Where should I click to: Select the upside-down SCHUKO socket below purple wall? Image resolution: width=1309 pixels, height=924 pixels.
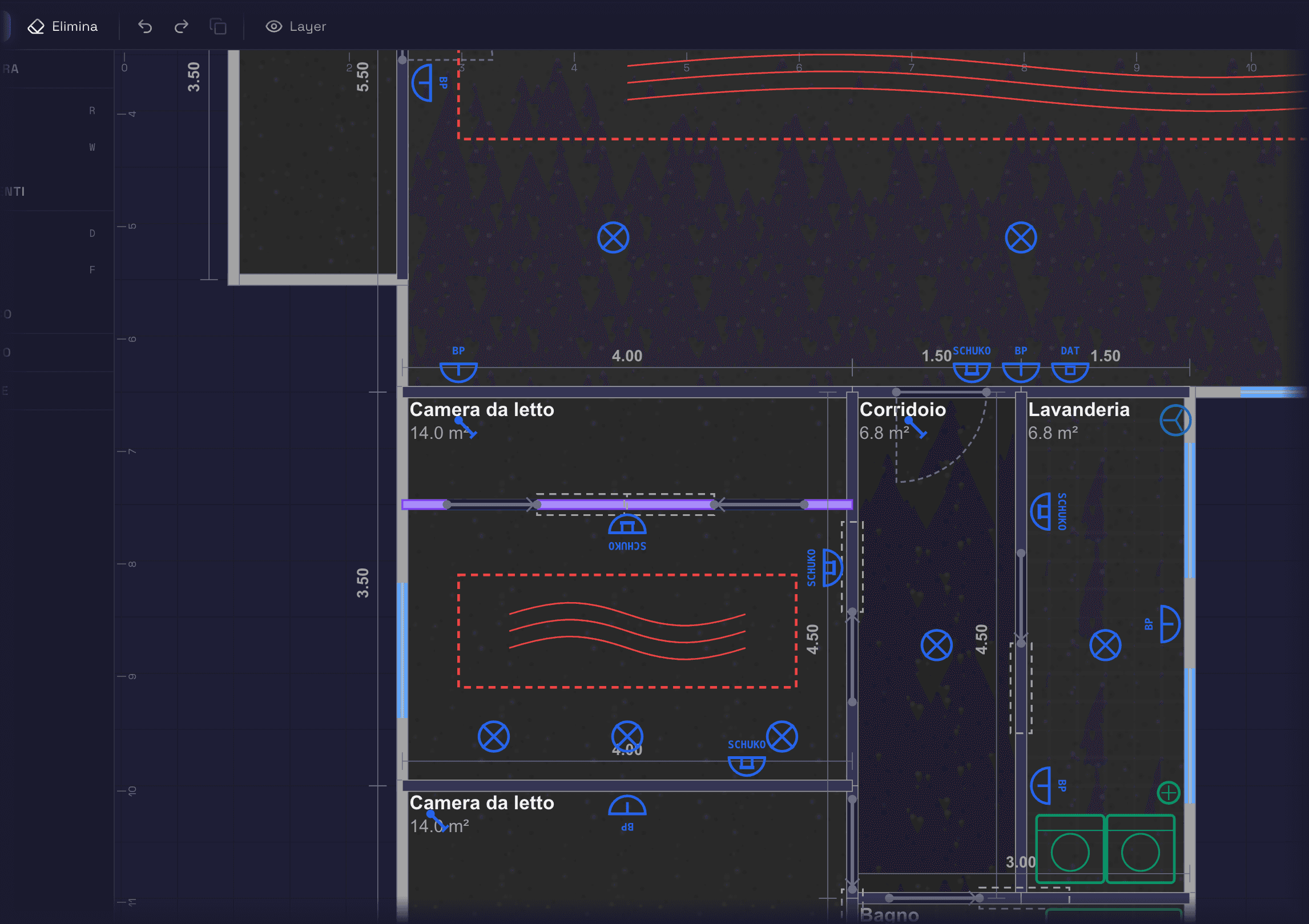coord(627,526)
